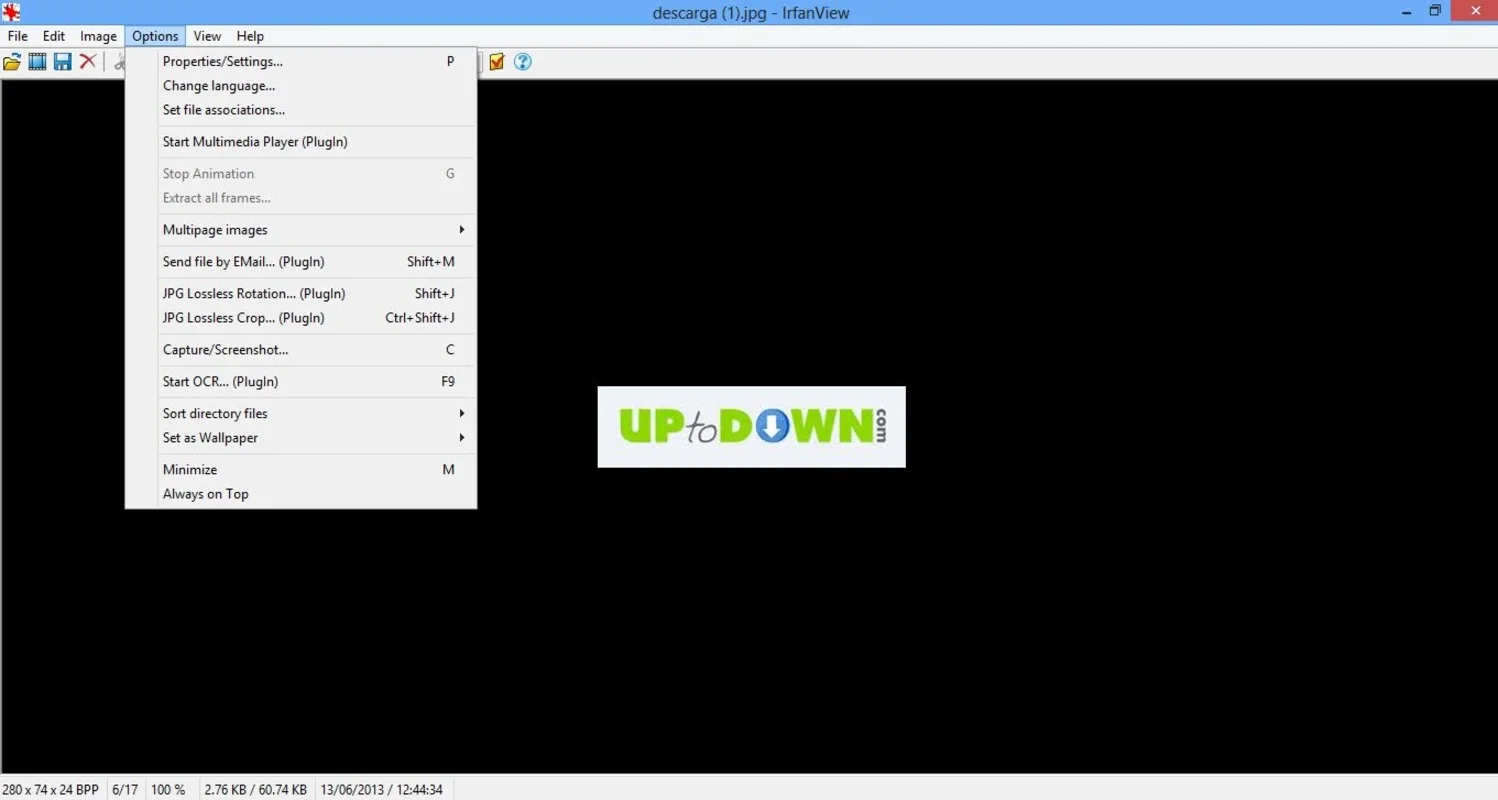Open the Edit menu

54,36
